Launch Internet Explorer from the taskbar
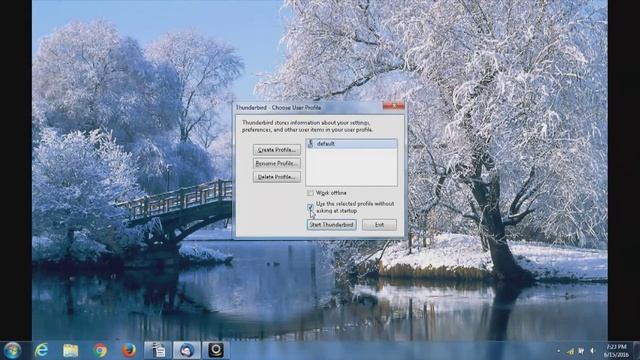 (x=41, y=351)
